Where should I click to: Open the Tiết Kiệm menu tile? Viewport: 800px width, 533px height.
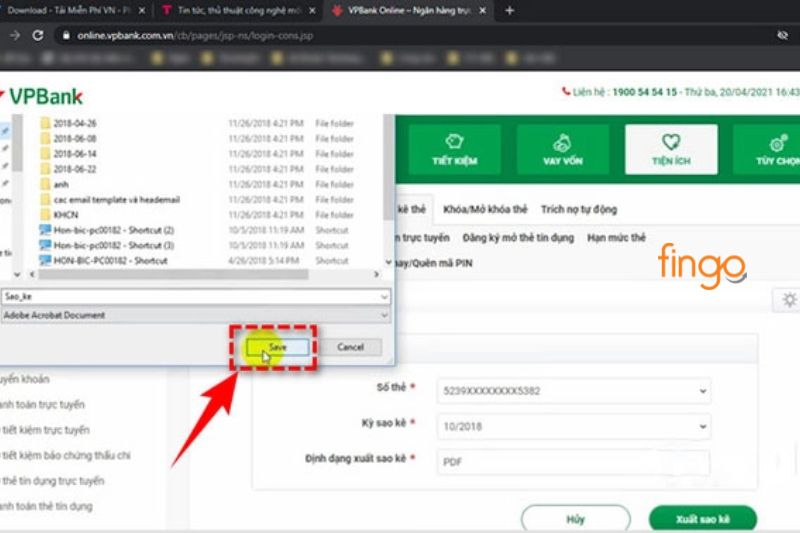[x=455, y=149]
